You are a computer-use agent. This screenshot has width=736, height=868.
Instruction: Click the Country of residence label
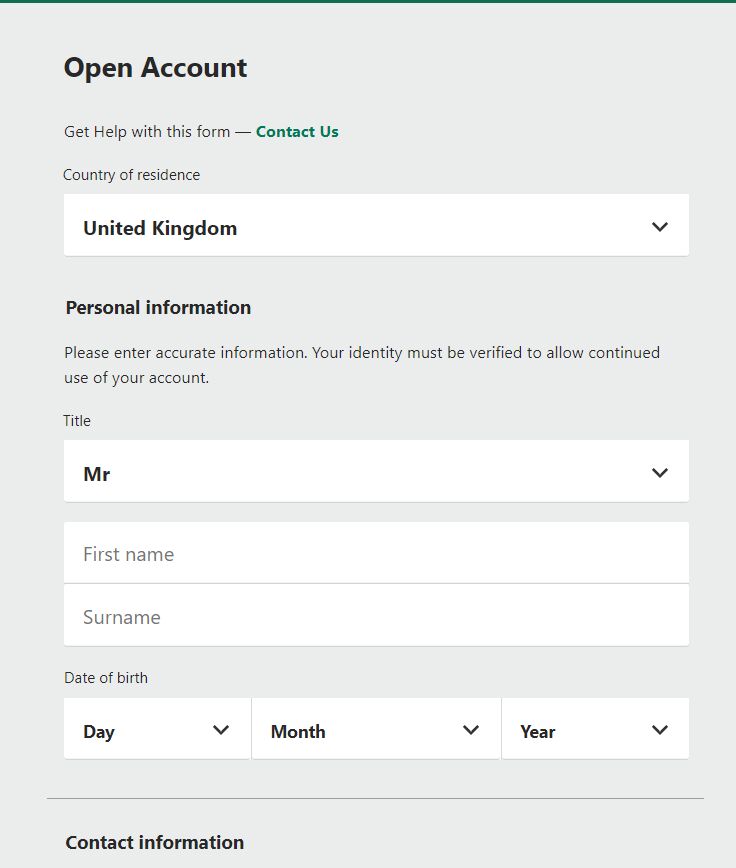tap(132, 175)
